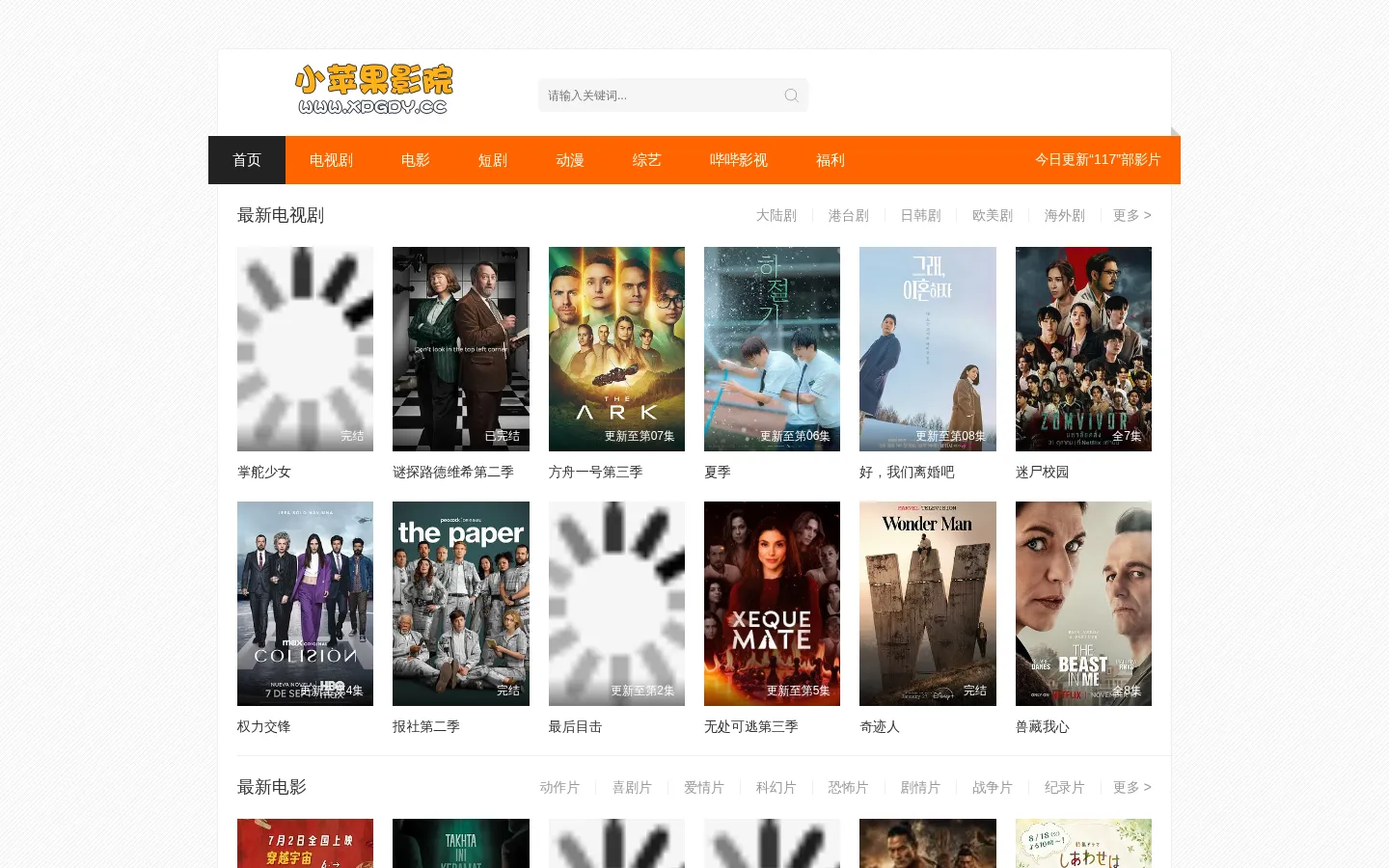The image size is (1389, 868).
Task: Open the 综艺 navigation item
Action: pyautogui.click(x=647, y=160)
